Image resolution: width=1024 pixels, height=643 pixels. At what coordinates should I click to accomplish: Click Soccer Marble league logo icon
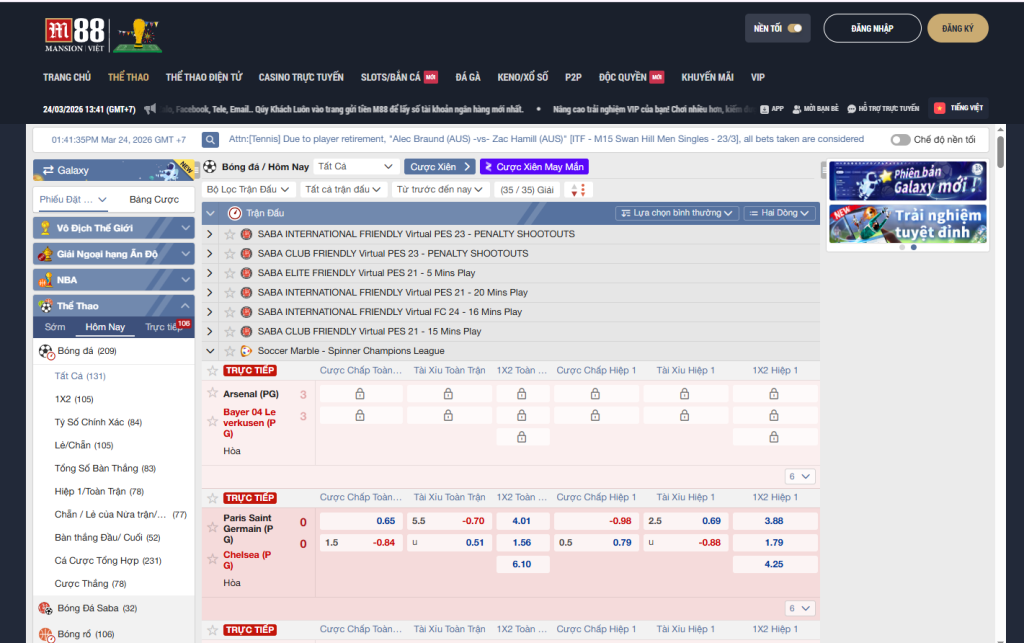pos(246,351)
